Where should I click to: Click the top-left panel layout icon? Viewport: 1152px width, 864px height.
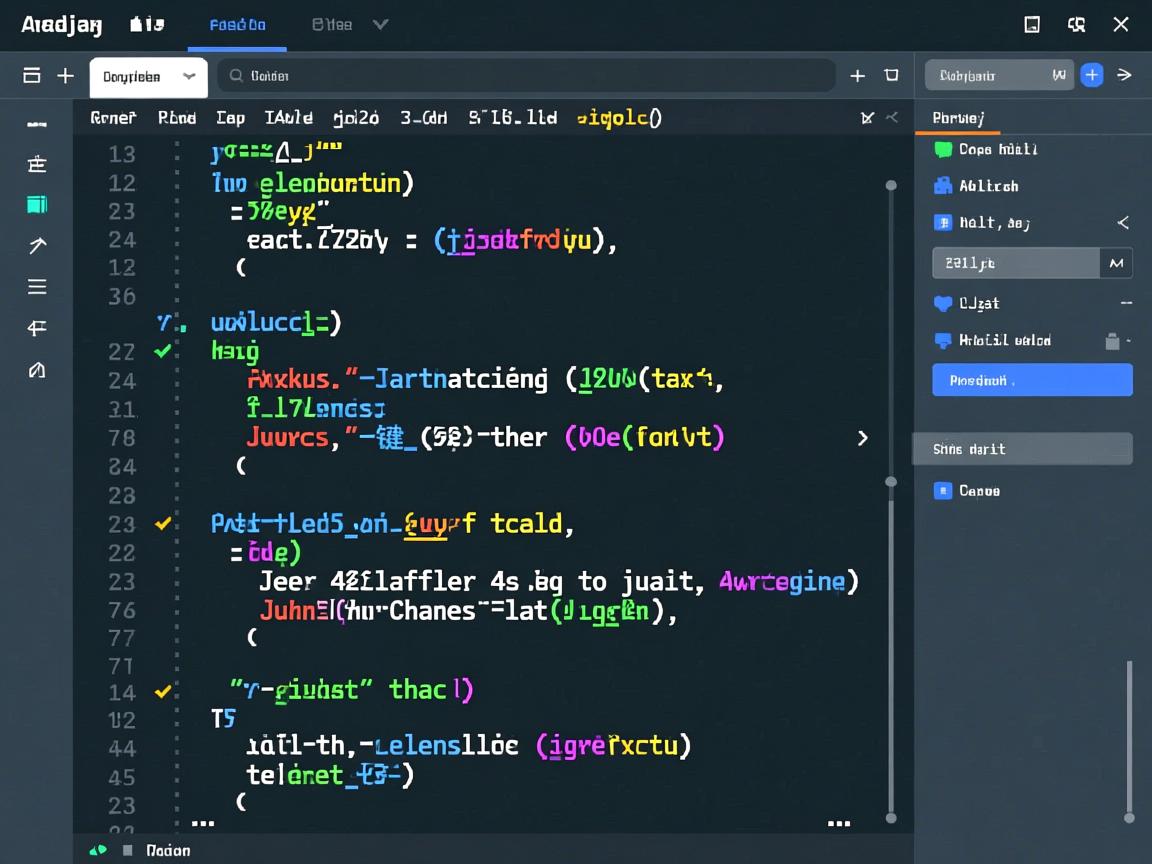click(32, 76)
